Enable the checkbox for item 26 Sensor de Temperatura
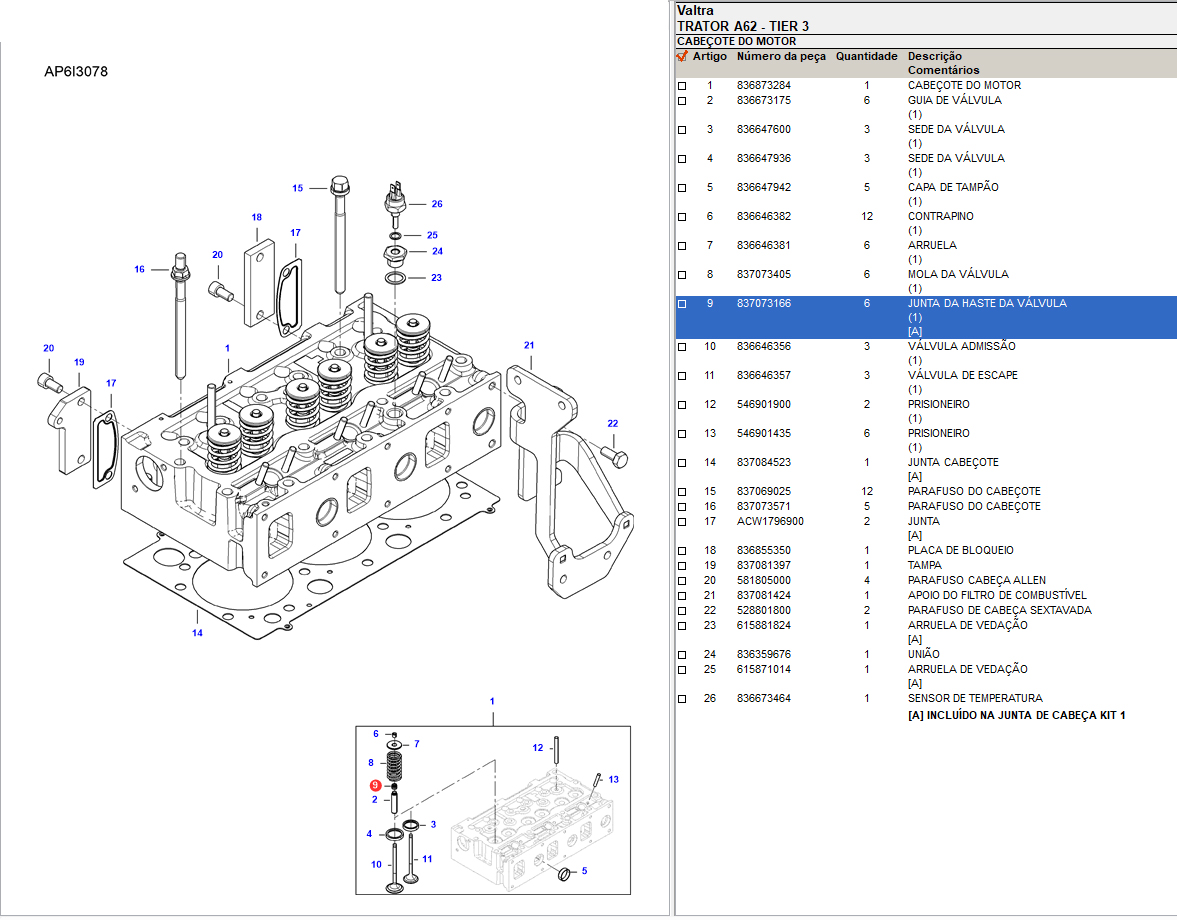1177x920 pixels. (682, 699)
